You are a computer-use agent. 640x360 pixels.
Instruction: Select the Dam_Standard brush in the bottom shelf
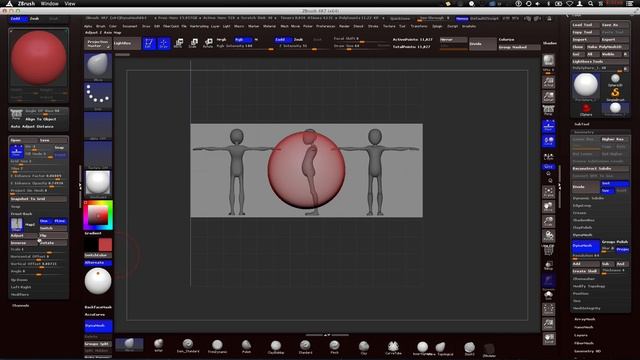point(188,346)
